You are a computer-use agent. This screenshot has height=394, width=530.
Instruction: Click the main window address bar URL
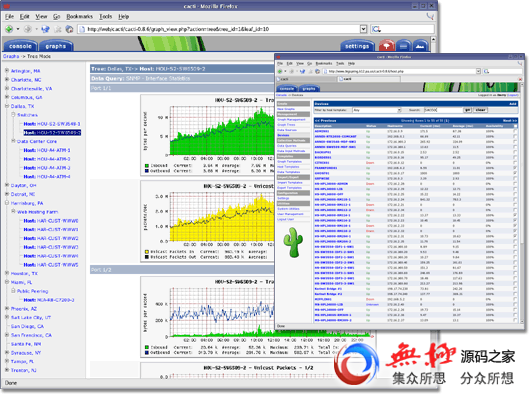[x=178, y=29]
